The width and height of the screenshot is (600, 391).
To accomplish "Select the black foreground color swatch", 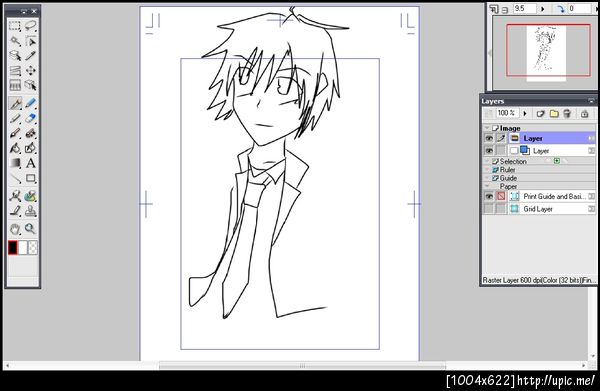I will pyautogui.click(x=13, y=248).
